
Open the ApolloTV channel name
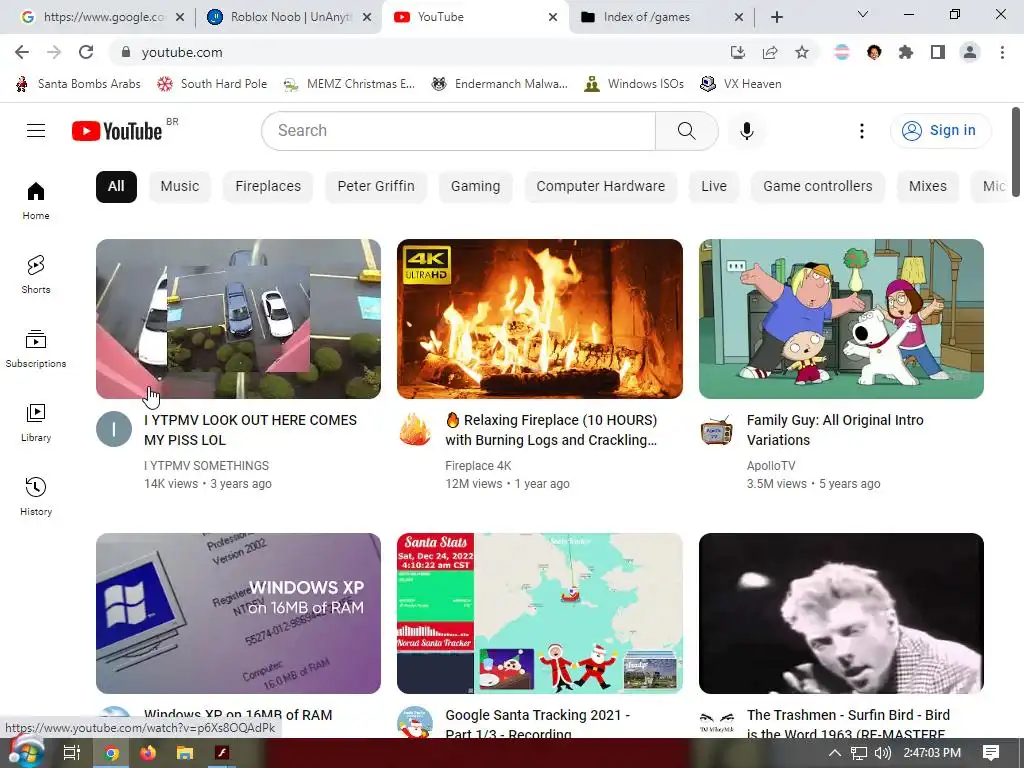(x=771, y=466)
